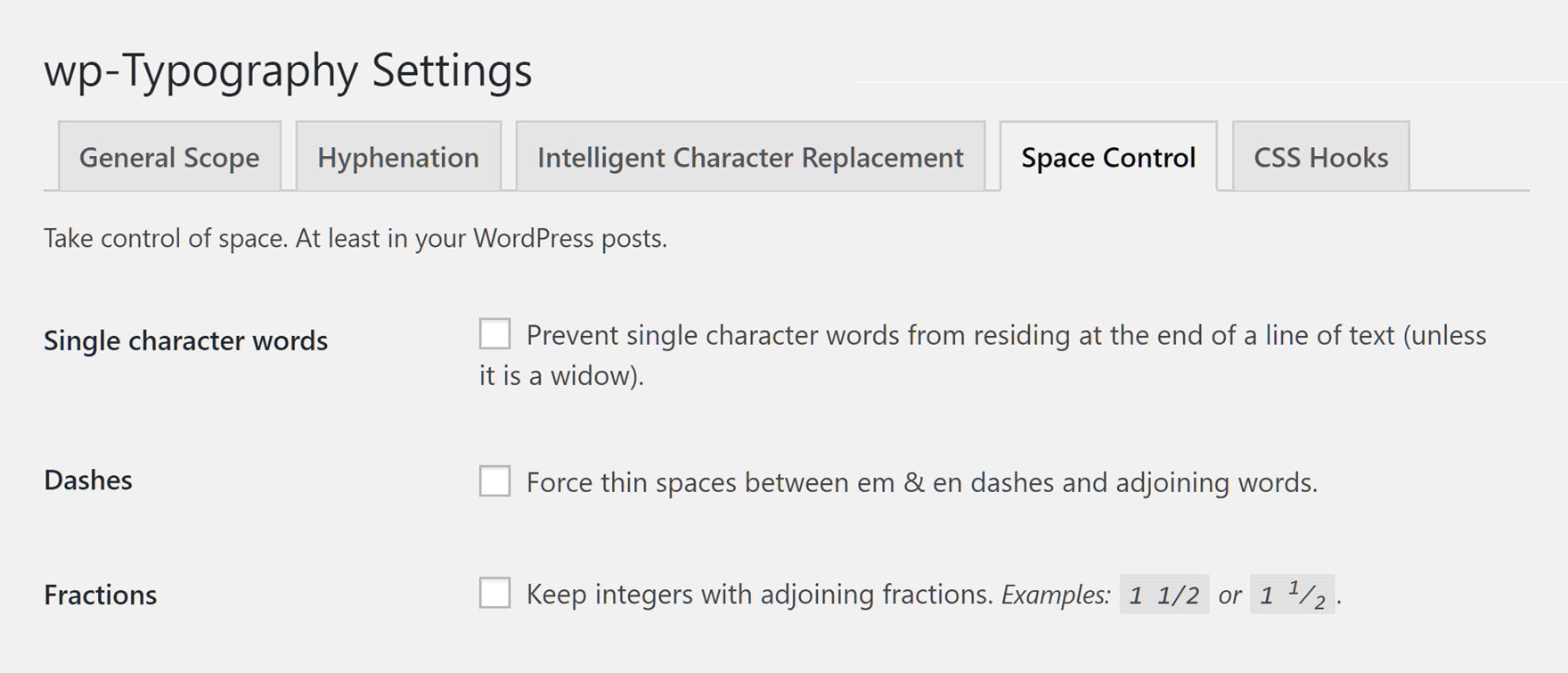
Task: Select the plain 1 1/2 fraction example
Action: click(x=1164, y=593)
